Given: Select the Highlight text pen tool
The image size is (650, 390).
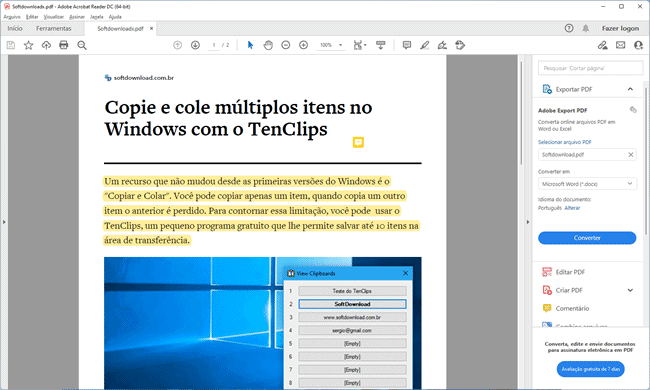Looking at the screenshot, I should 424,45.
